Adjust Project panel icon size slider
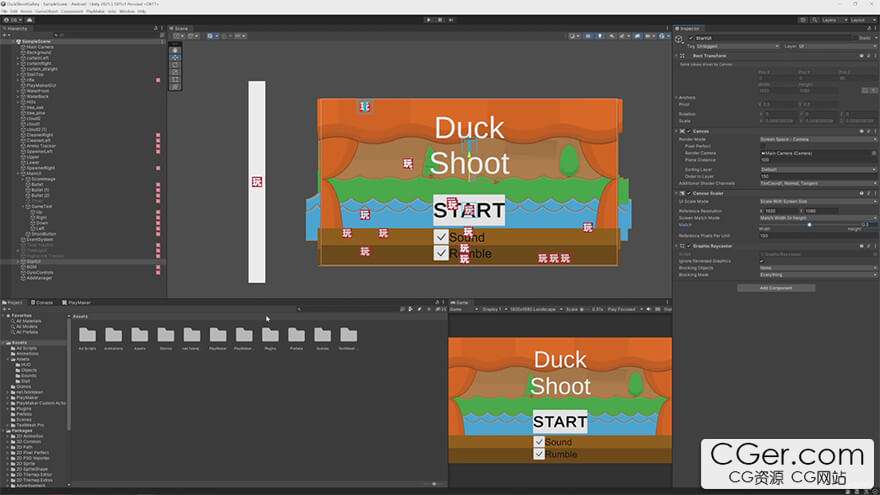The height and width of the screenshot is (495, 880). coord(433,484)
